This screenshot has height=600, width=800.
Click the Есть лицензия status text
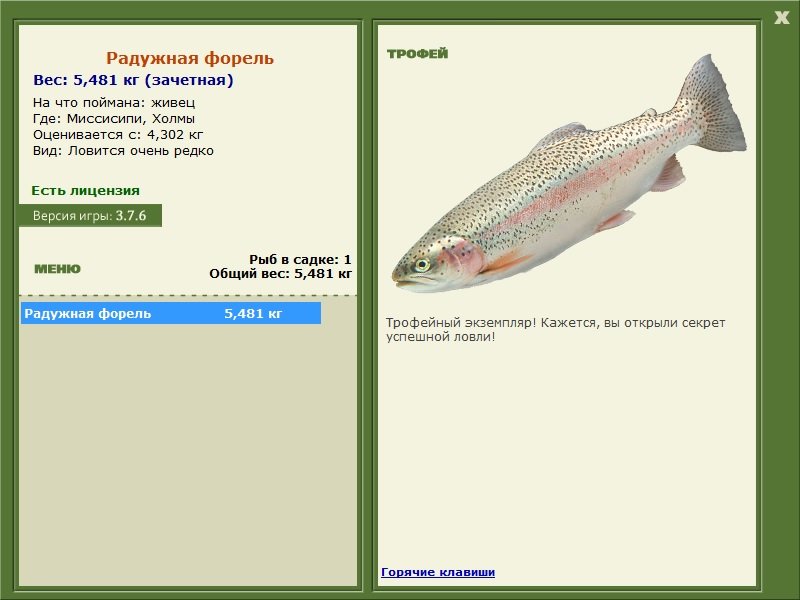pos(85,191)
